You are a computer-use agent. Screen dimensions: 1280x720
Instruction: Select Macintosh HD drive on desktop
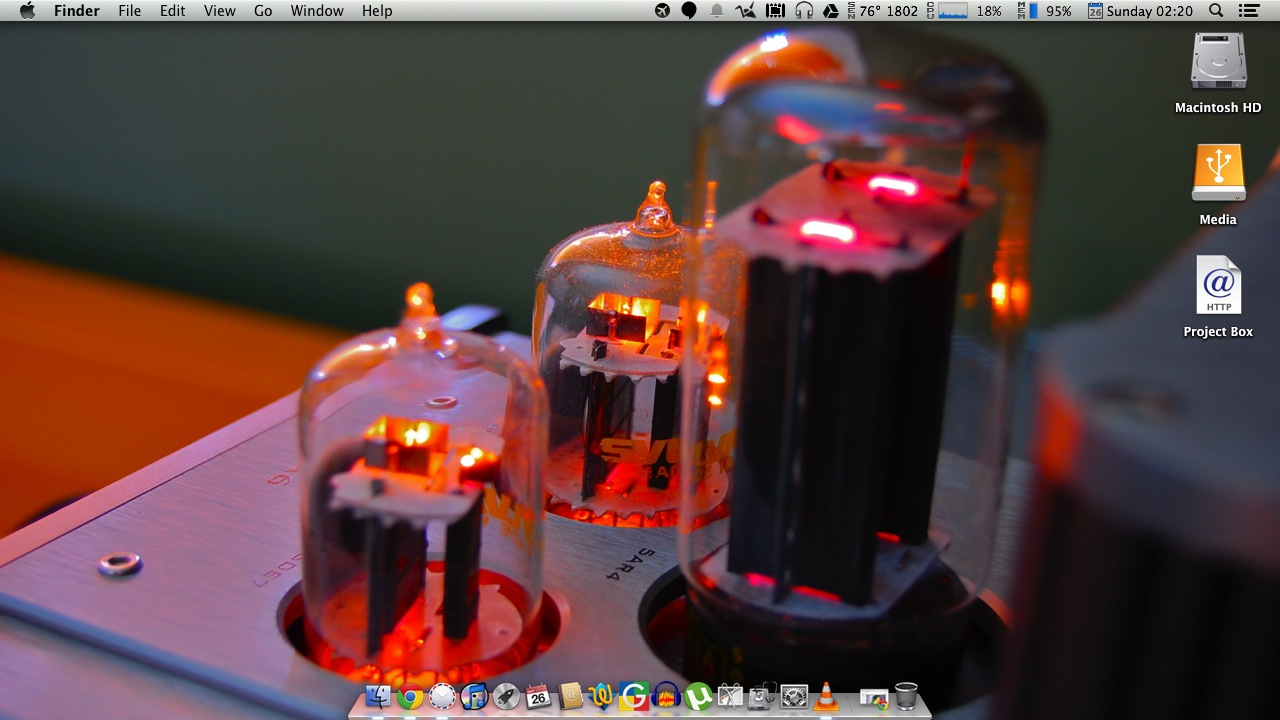[1218, 62]
